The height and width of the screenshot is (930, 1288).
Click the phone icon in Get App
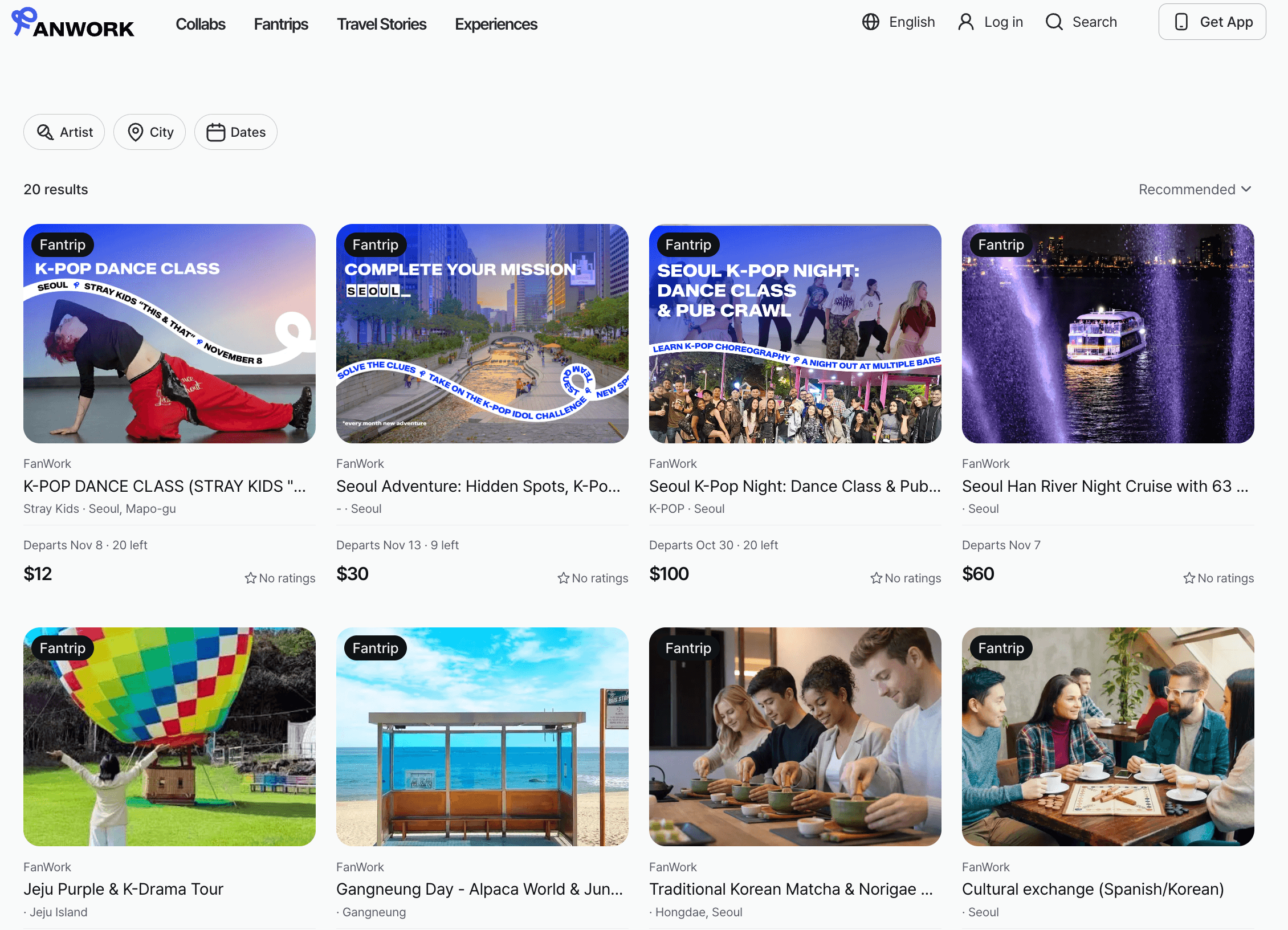click(1181, 22)
